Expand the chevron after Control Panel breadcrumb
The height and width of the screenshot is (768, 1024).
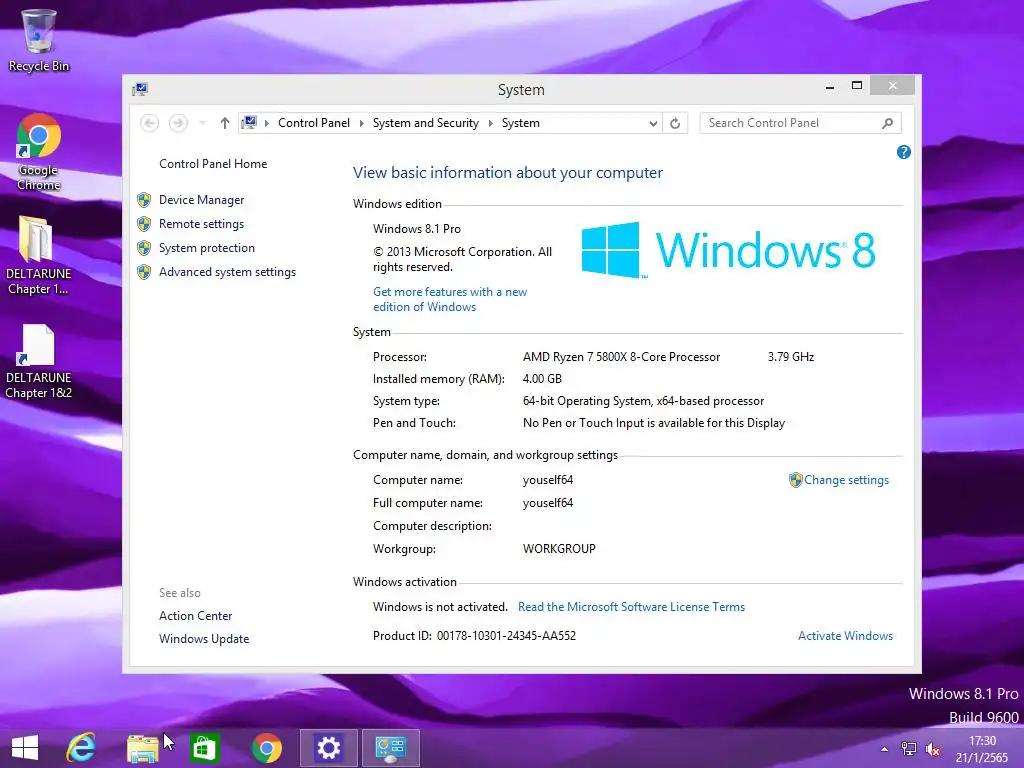click(361, 123)
